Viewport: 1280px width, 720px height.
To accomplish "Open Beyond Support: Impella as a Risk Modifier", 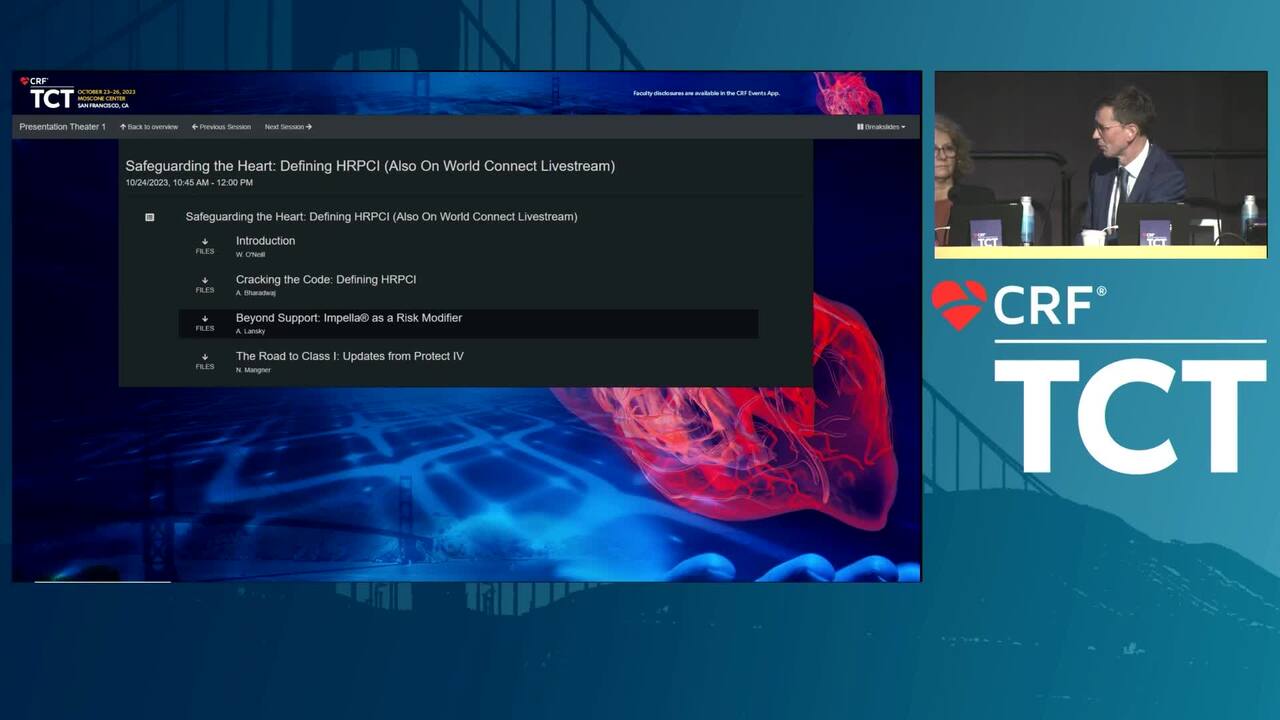I will (349, 318).
